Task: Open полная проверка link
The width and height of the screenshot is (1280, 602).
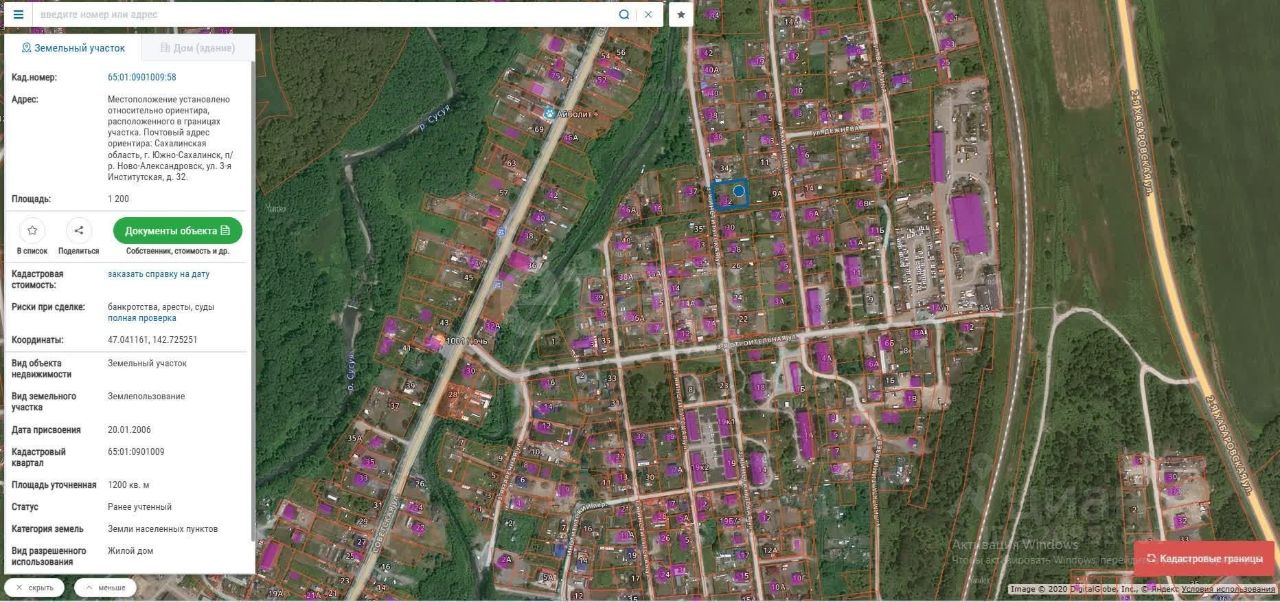Action: tap(142, 318)
